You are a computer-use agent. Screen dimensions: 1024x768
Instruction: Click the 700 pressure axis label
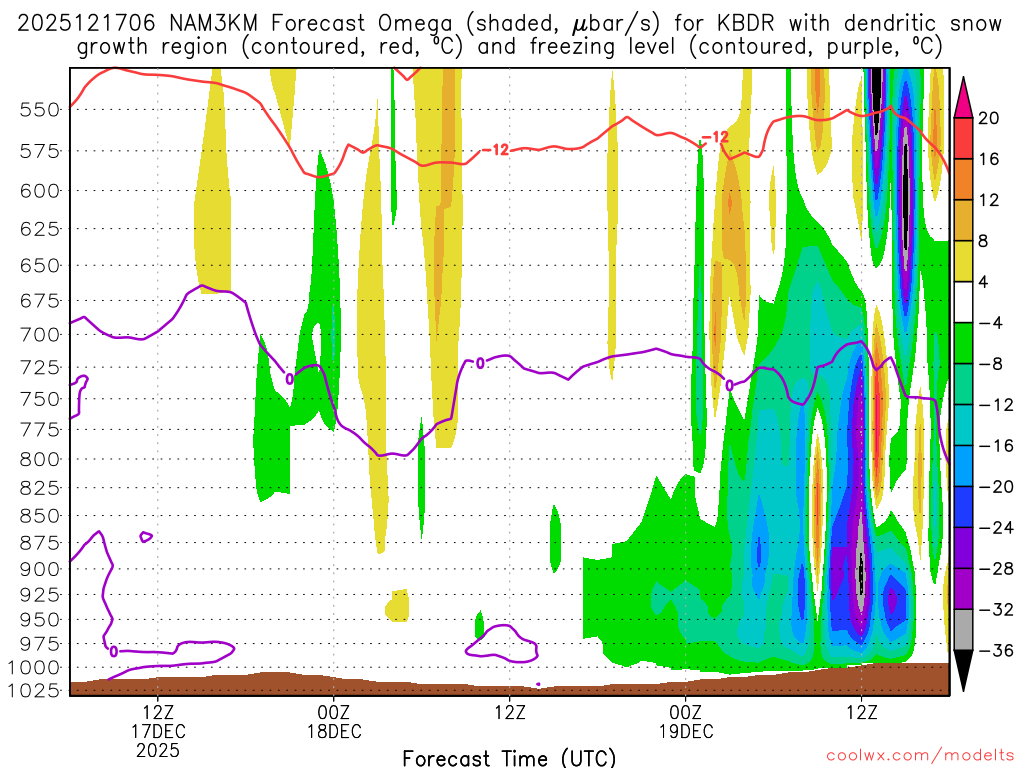tap(40, 335)
